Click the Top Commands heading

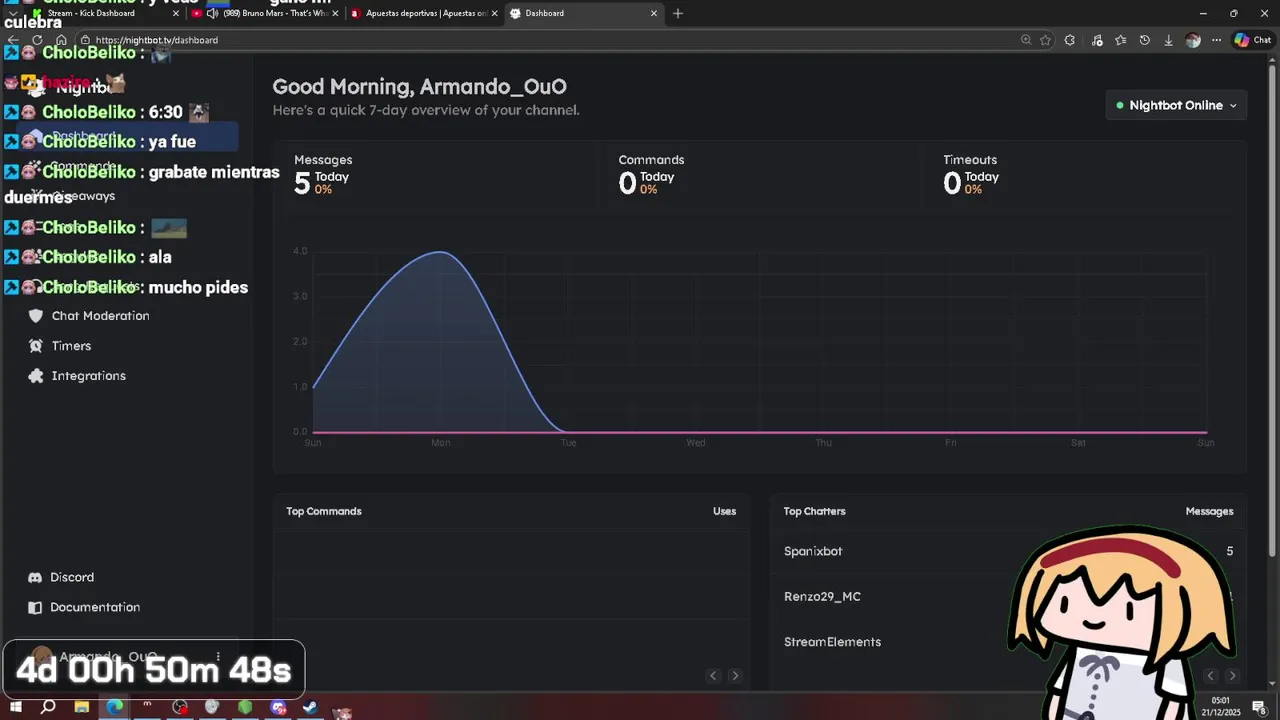pyautogui.click(x=324, y=511)
